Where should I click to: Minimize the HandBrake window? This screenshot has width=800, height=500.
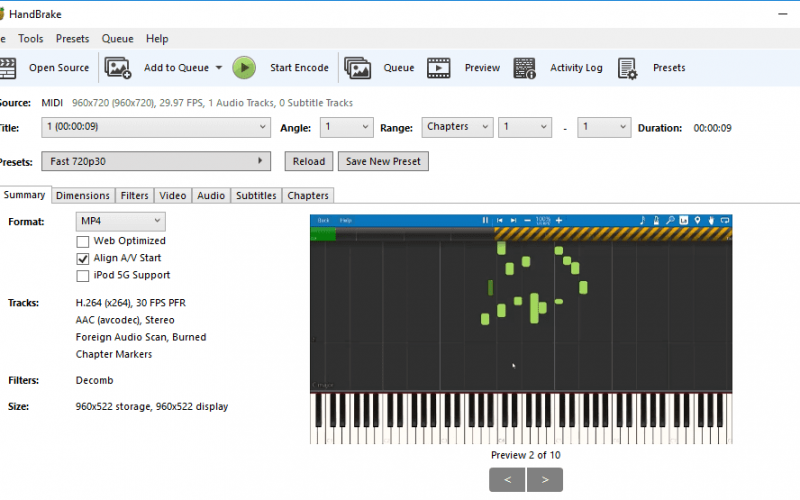tap(783, 14)
